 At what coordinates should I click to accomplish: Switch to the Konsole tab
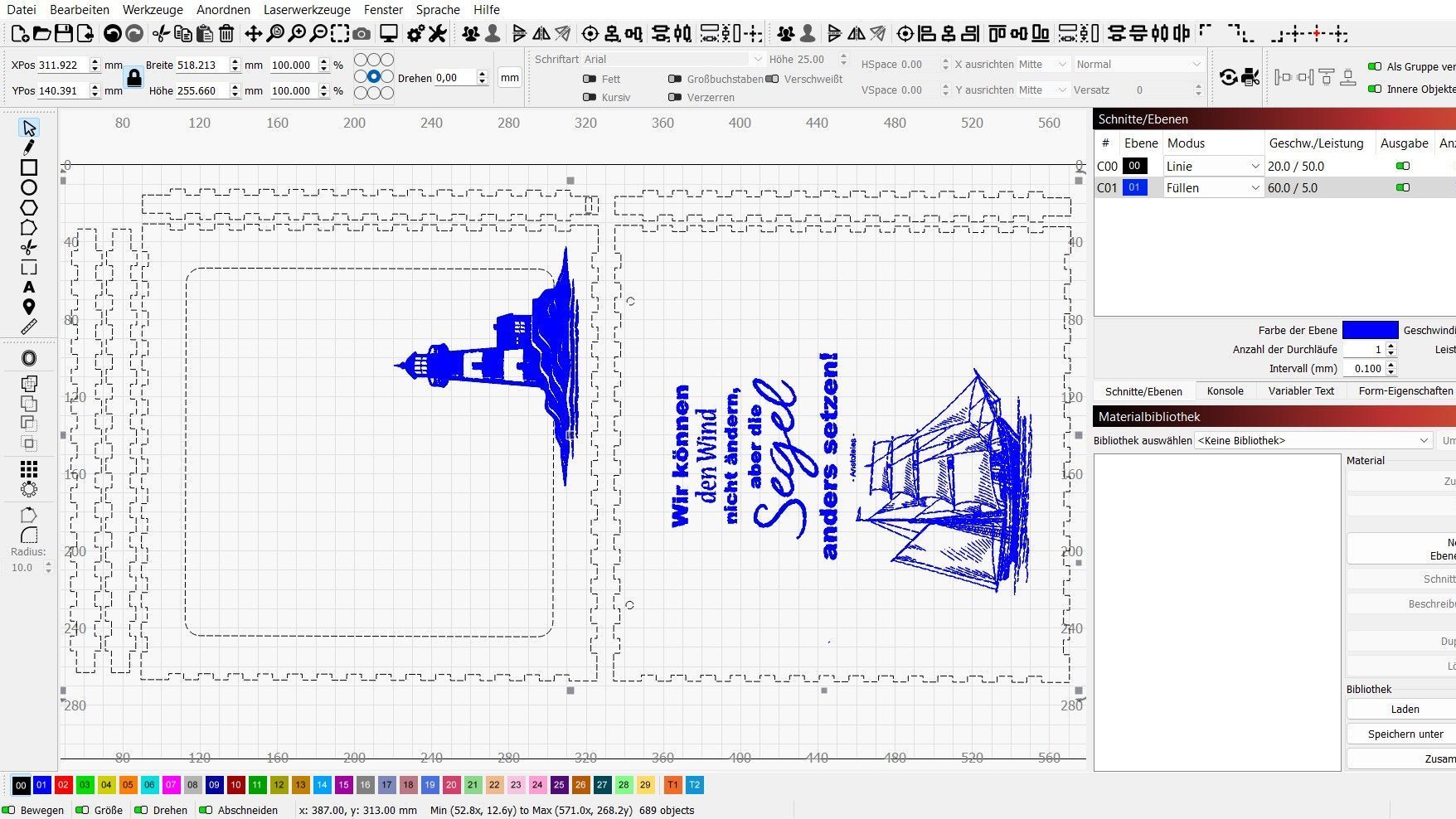point(1225,391)
